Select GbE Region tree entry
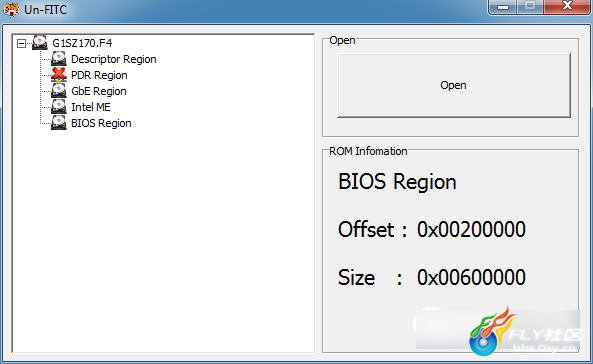 (x=99, y=91)
